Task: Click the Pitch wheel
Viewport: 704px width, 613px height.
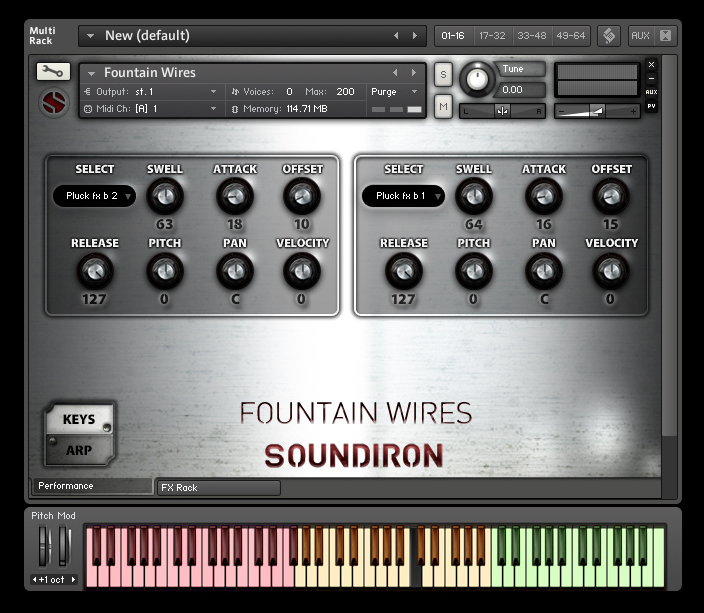Action: click(44, 546)
